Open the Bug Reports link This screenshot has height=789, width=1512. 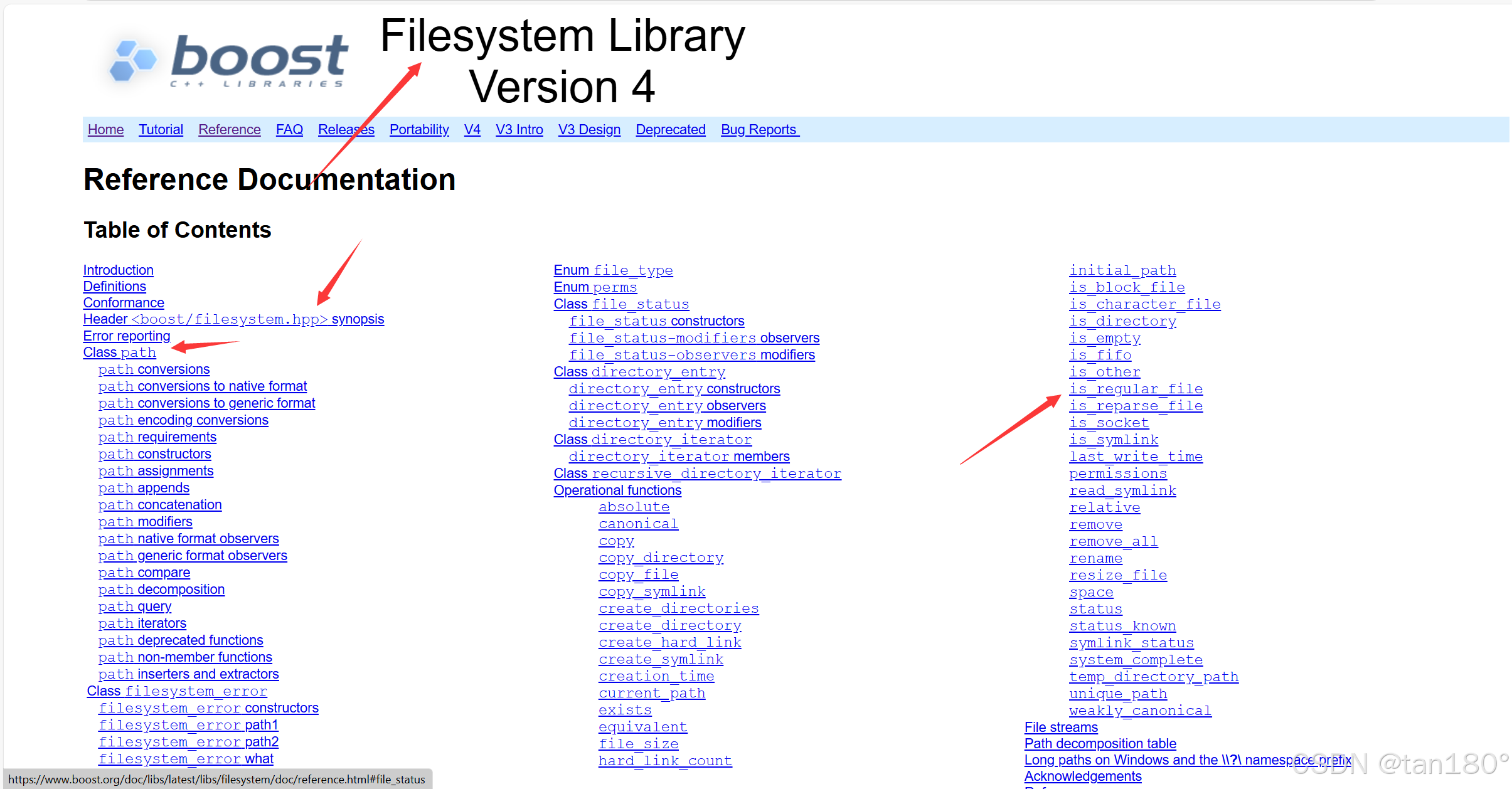point(760,130)
